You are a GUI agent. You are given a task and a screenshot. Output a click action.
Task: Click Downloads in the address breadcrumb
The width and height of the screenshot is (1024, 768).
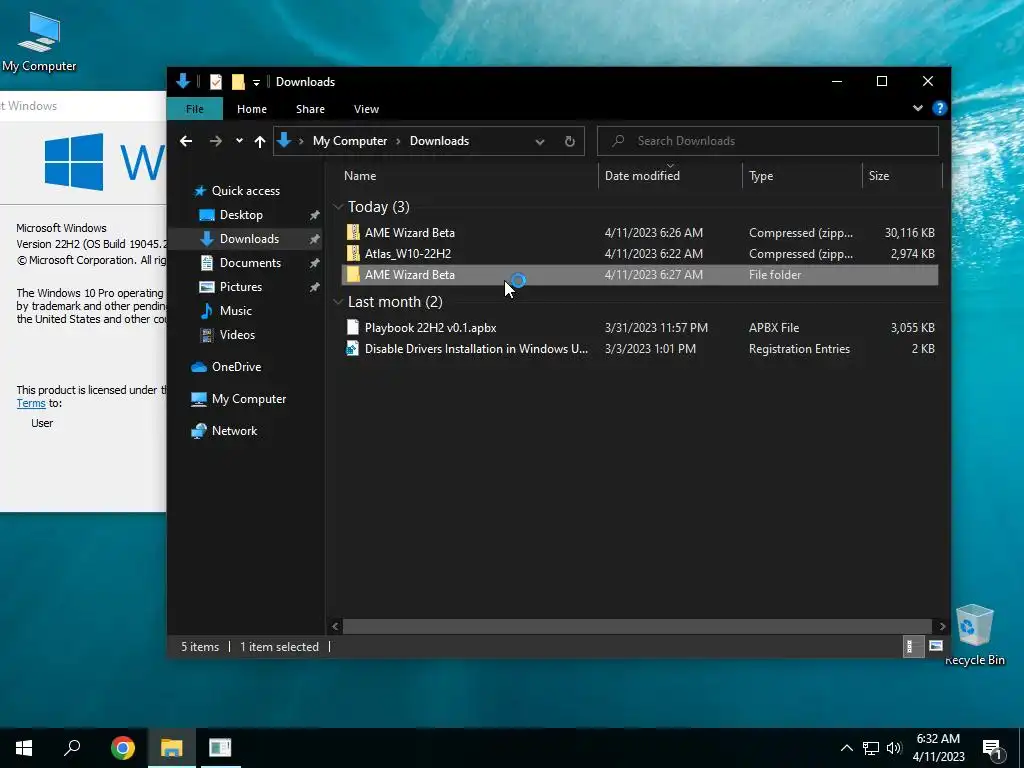point(440,141)
